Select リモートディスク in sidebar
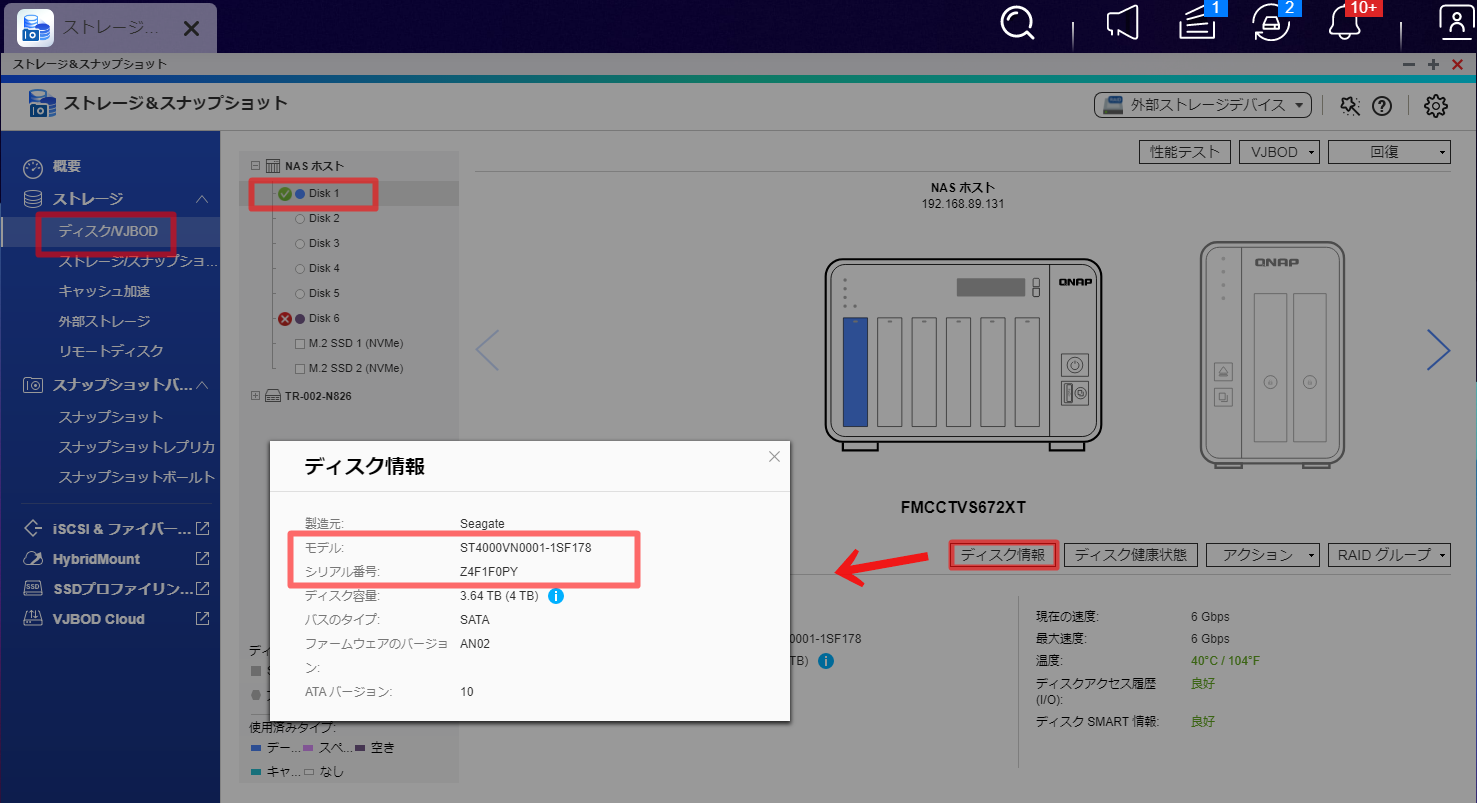 tap(111, 351)
